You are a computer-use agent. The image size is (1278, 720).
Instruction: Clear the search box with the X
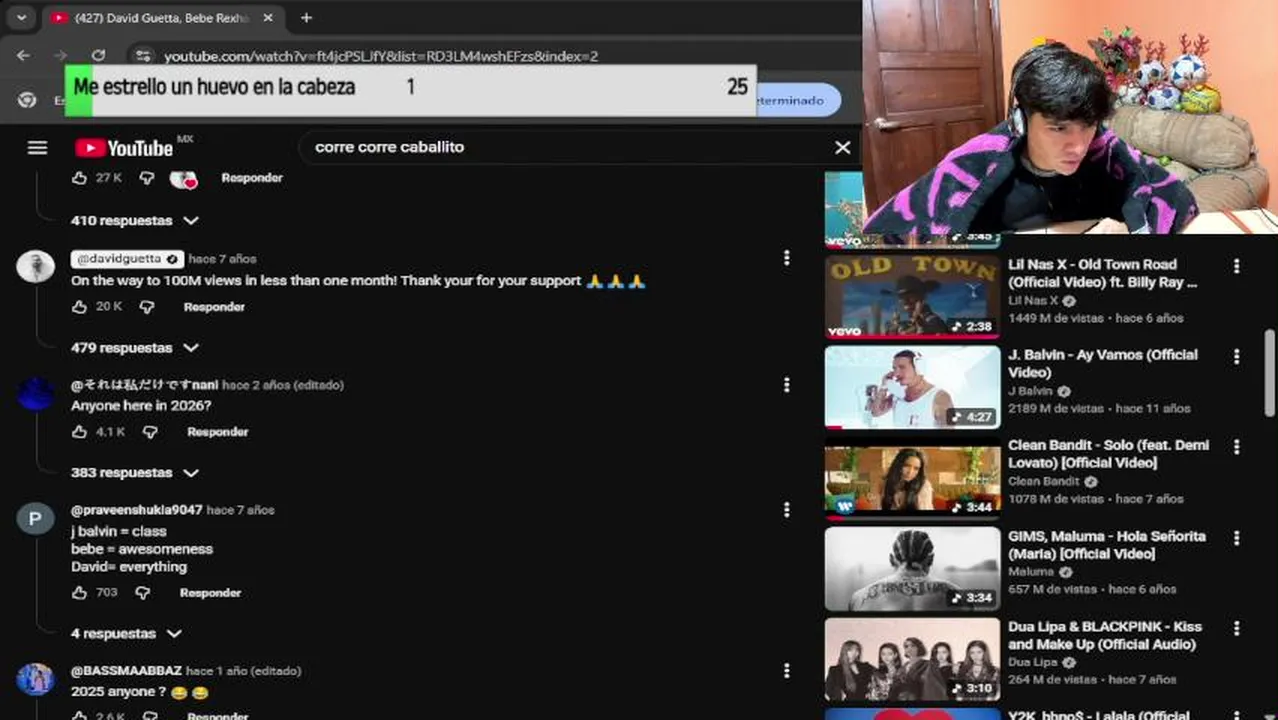(x=843, y=147)
